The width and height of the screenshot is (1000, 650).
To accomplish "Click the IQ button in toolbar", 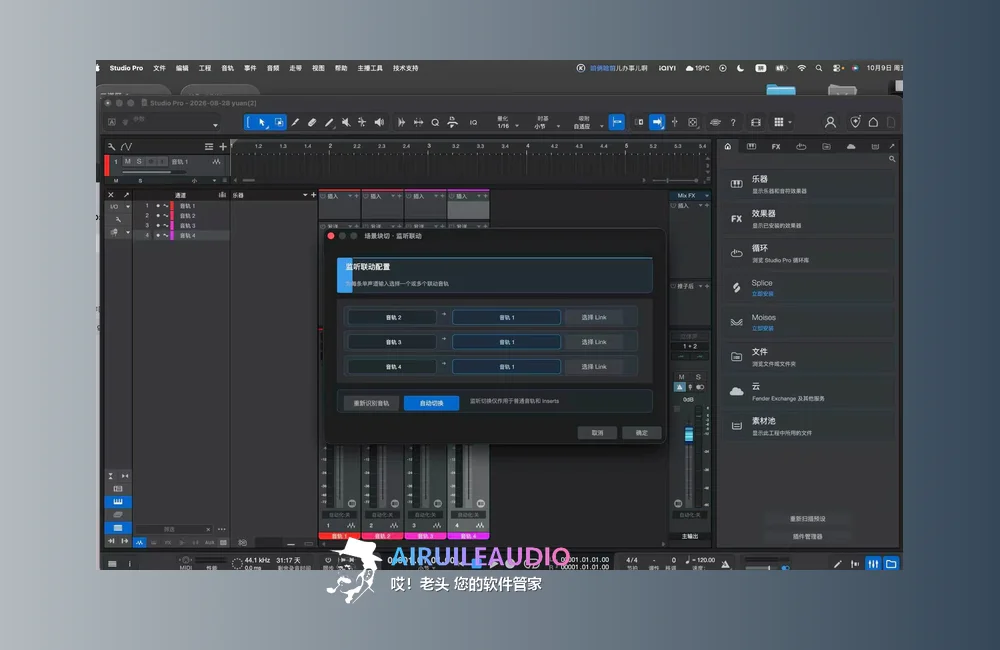I will 473,122.
